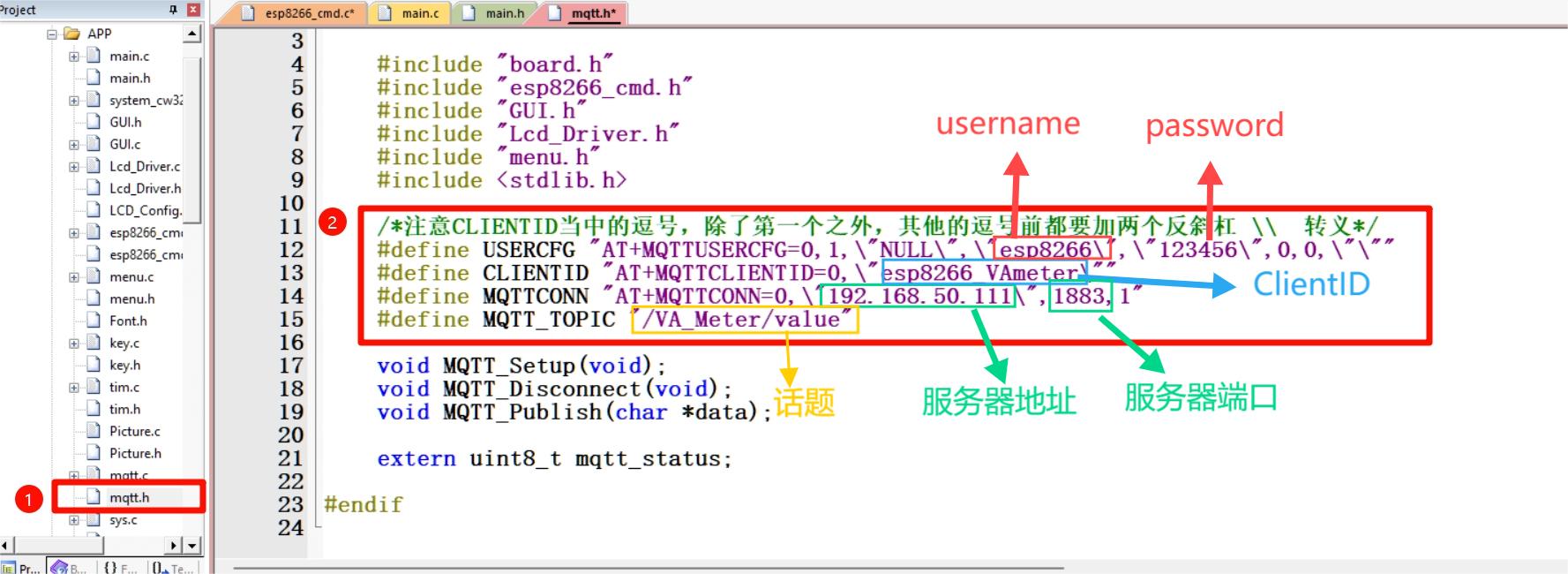The width and height of the screenshot is (1568, 574).
Task: Open the Books tab icon at the panel bottom
Action: click(69, 567)
